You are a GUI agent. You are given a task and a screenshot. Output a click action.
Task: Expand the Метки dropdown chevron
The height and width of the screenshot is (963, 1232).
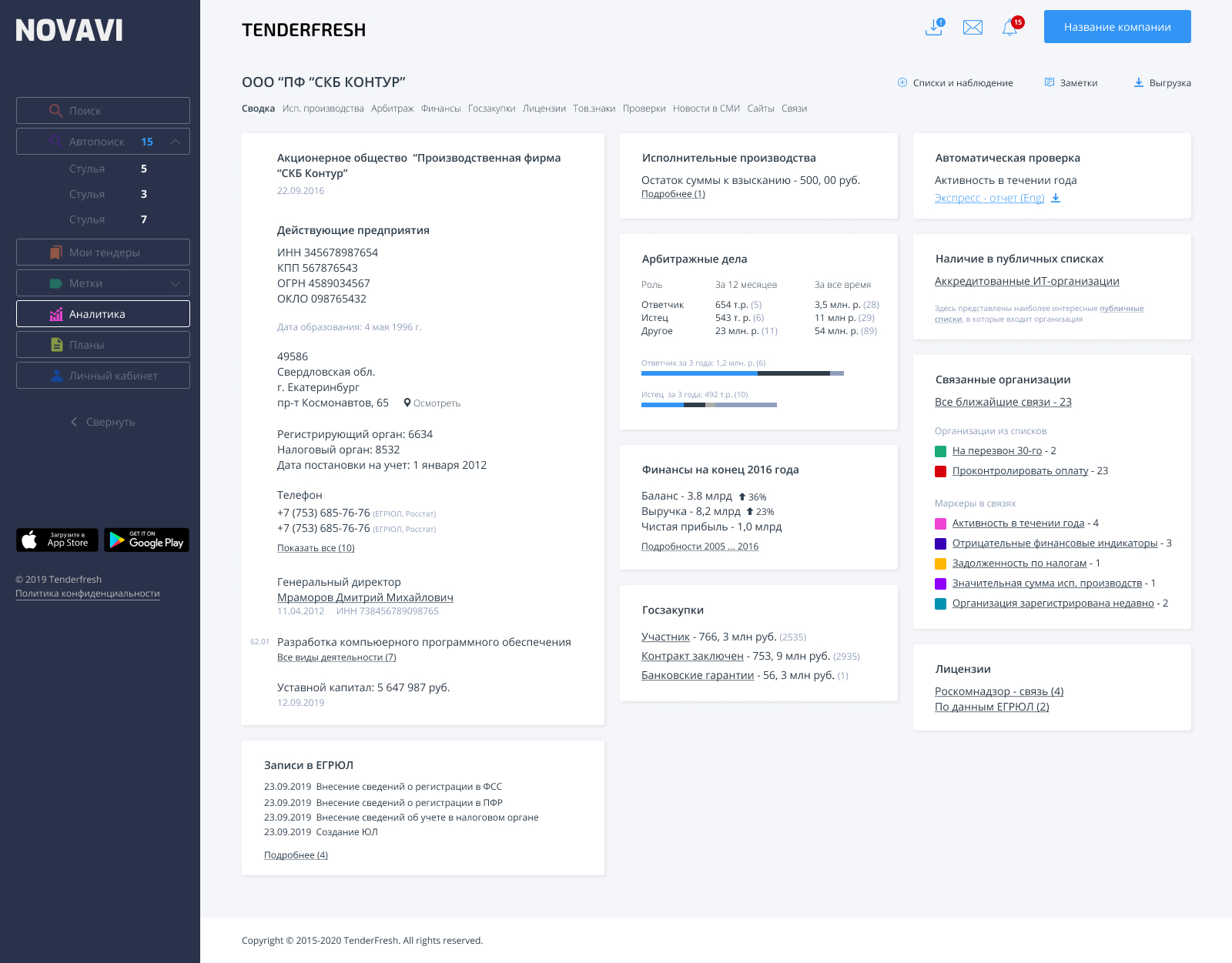point(176,283)
